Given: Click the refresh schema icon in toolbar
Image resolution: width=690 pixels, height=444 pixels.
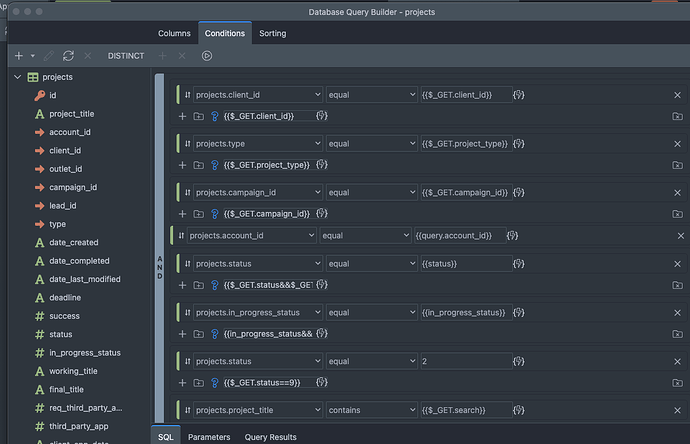Looking at the screenshot, I should click(x=68, y=56).
